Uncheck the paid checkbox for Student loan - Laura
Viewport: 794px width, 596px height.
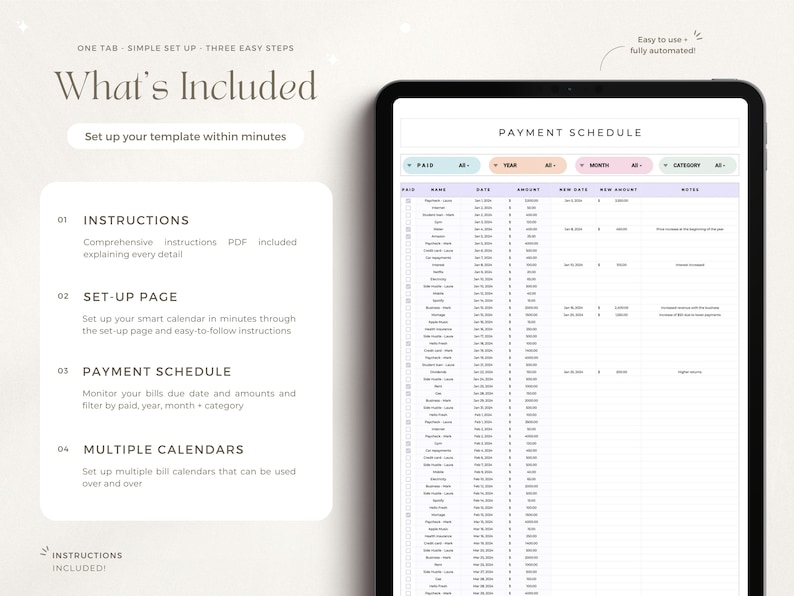(x=408, y=365)
